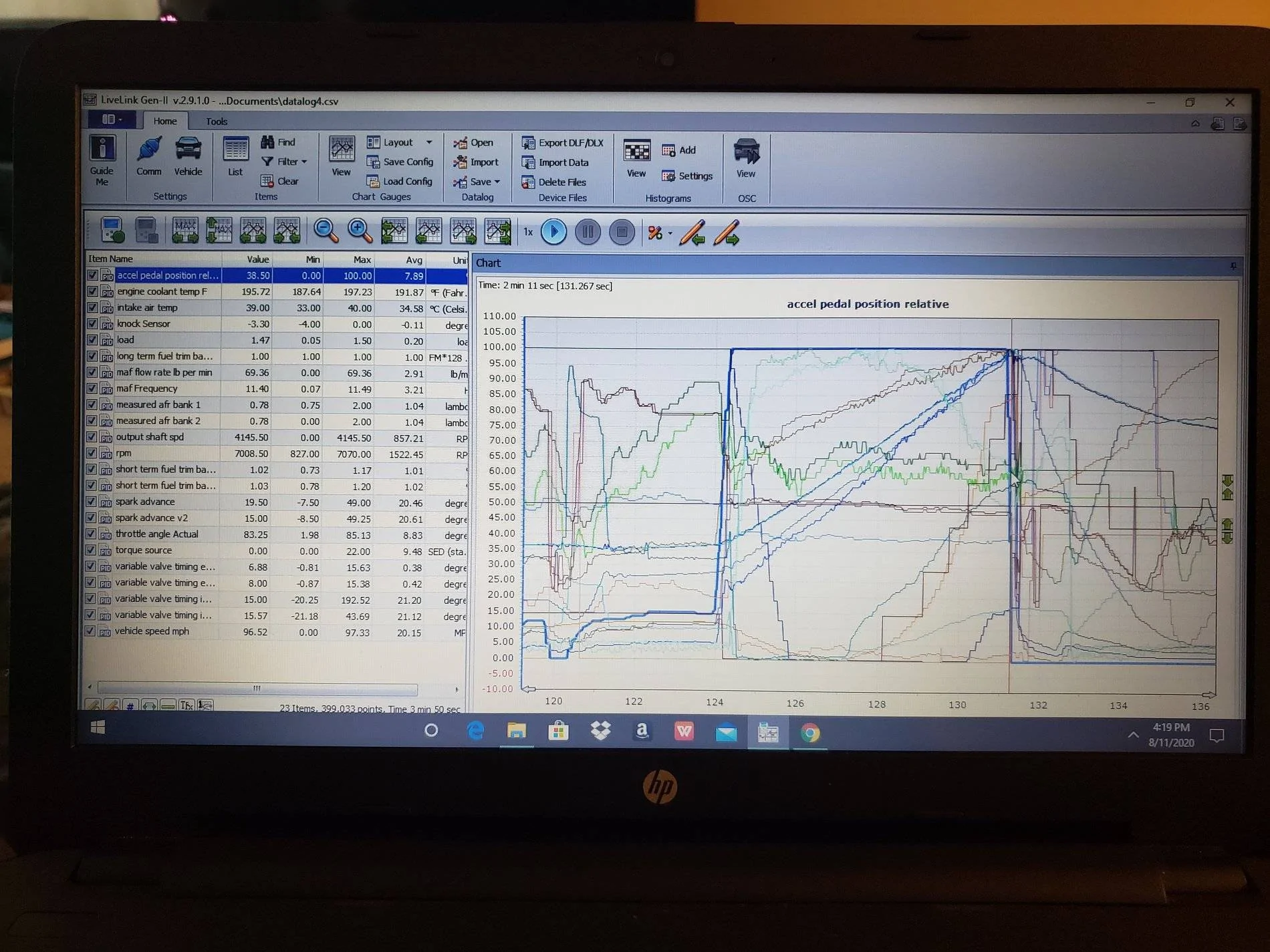Click the 1x playback speed
This screenshot has width=1270, height=952.
[528, 232]
